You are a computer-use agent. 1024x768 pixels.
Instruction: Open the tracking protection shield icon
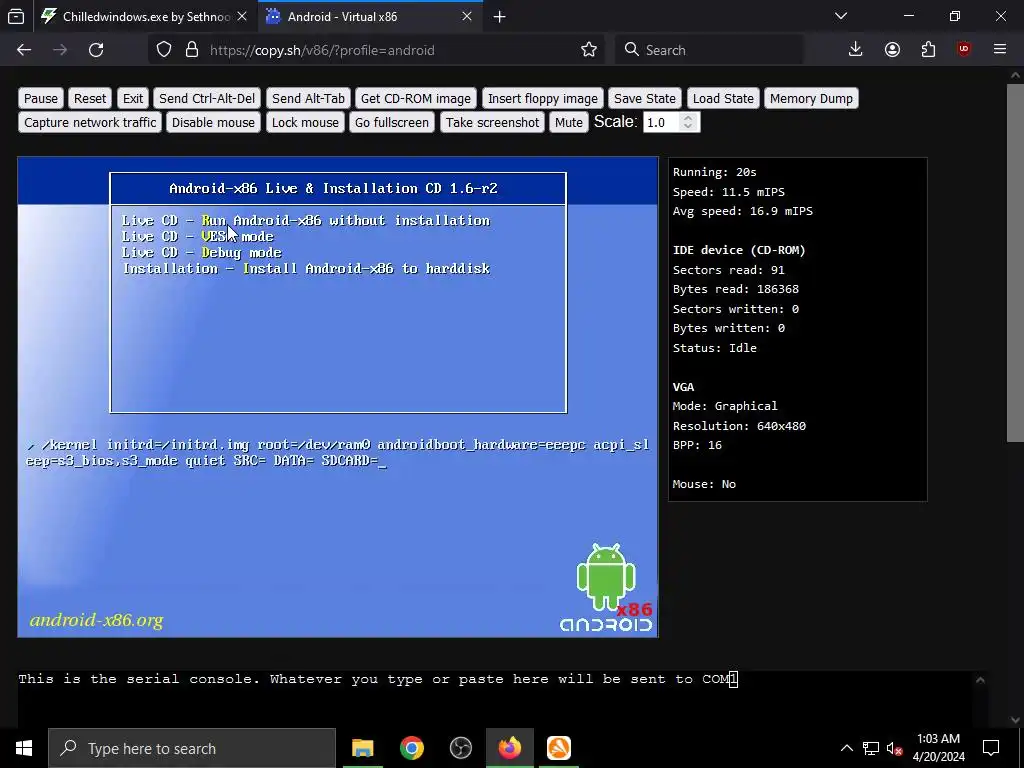(164, 50)
